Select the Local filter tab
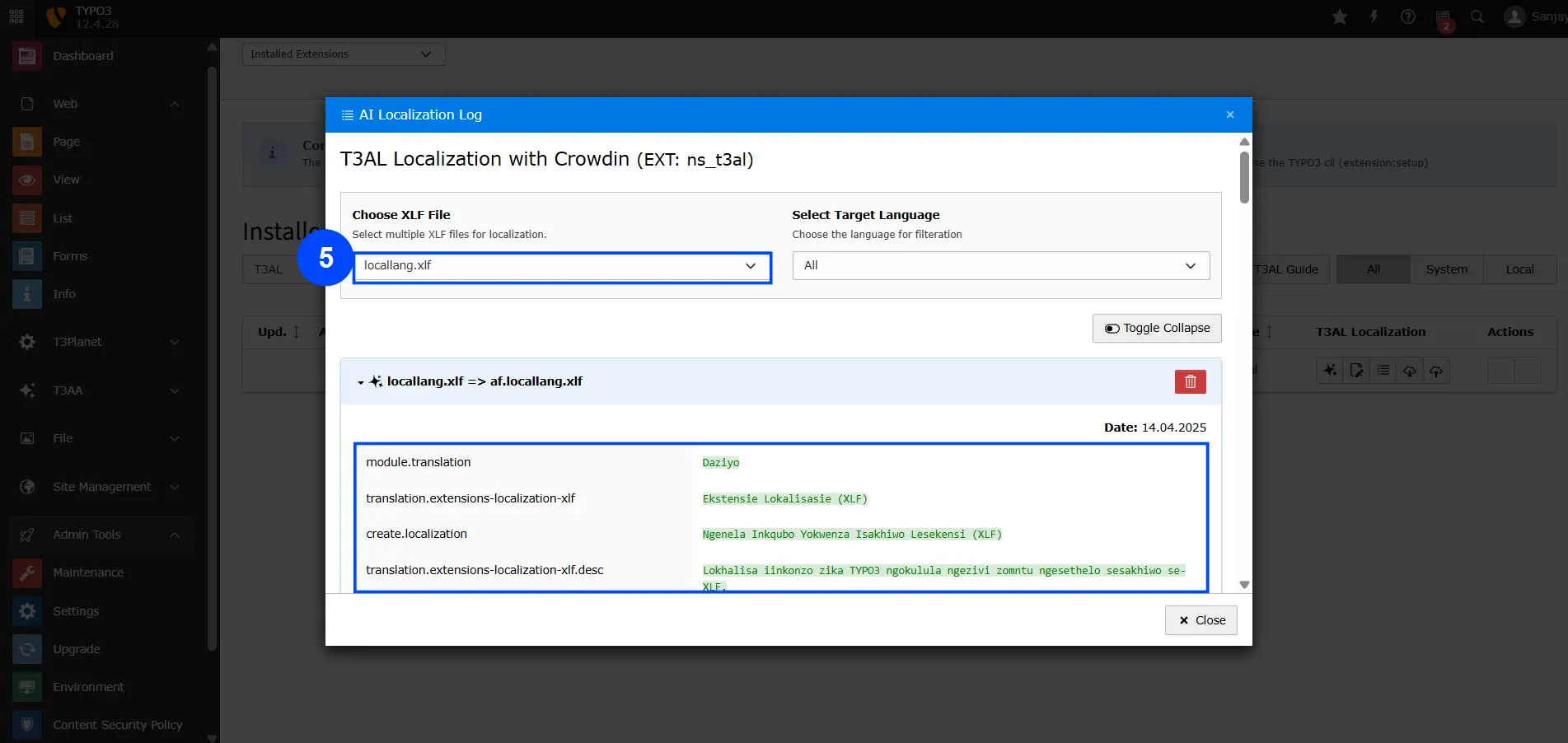Image resolution: width=1568 pixels, height=743 pixels. point(1519,269)
